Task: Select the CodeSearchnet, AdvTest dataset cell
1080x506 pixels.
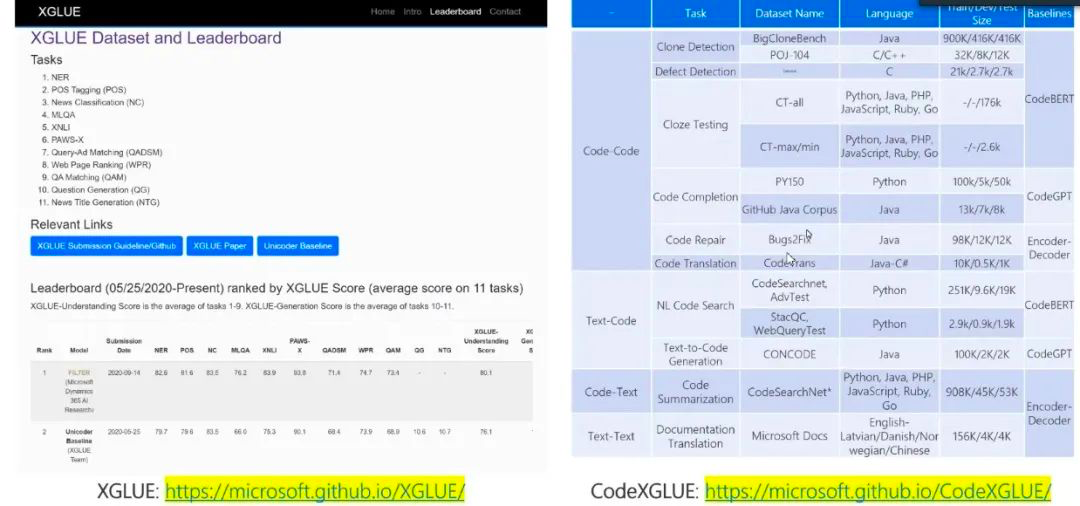Action: click(789, 290)
